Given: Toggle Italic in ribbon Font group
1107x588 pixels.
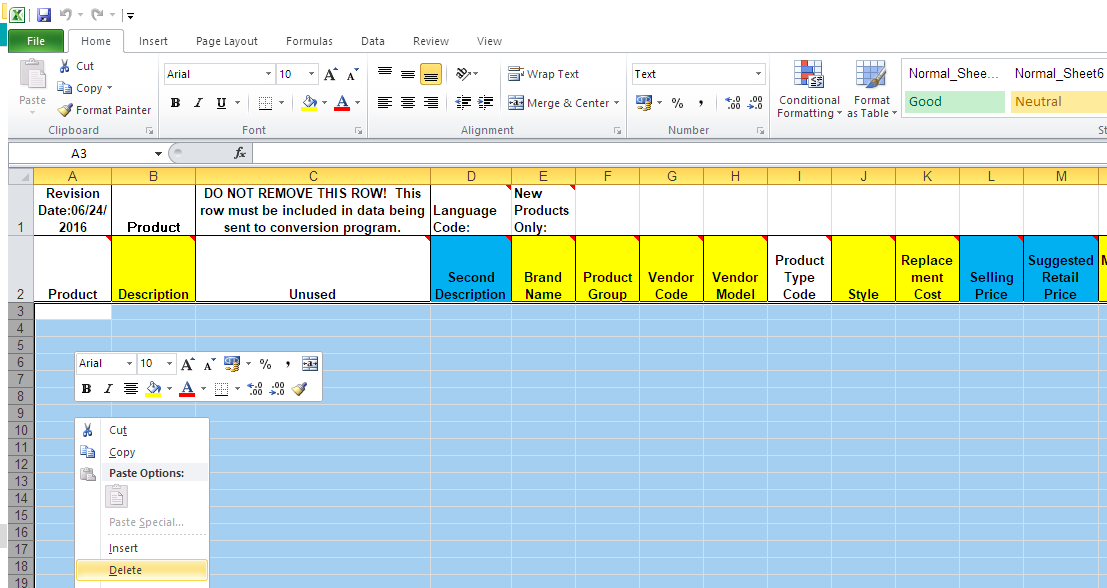Looking at the screenshot, I should (198, 103).
